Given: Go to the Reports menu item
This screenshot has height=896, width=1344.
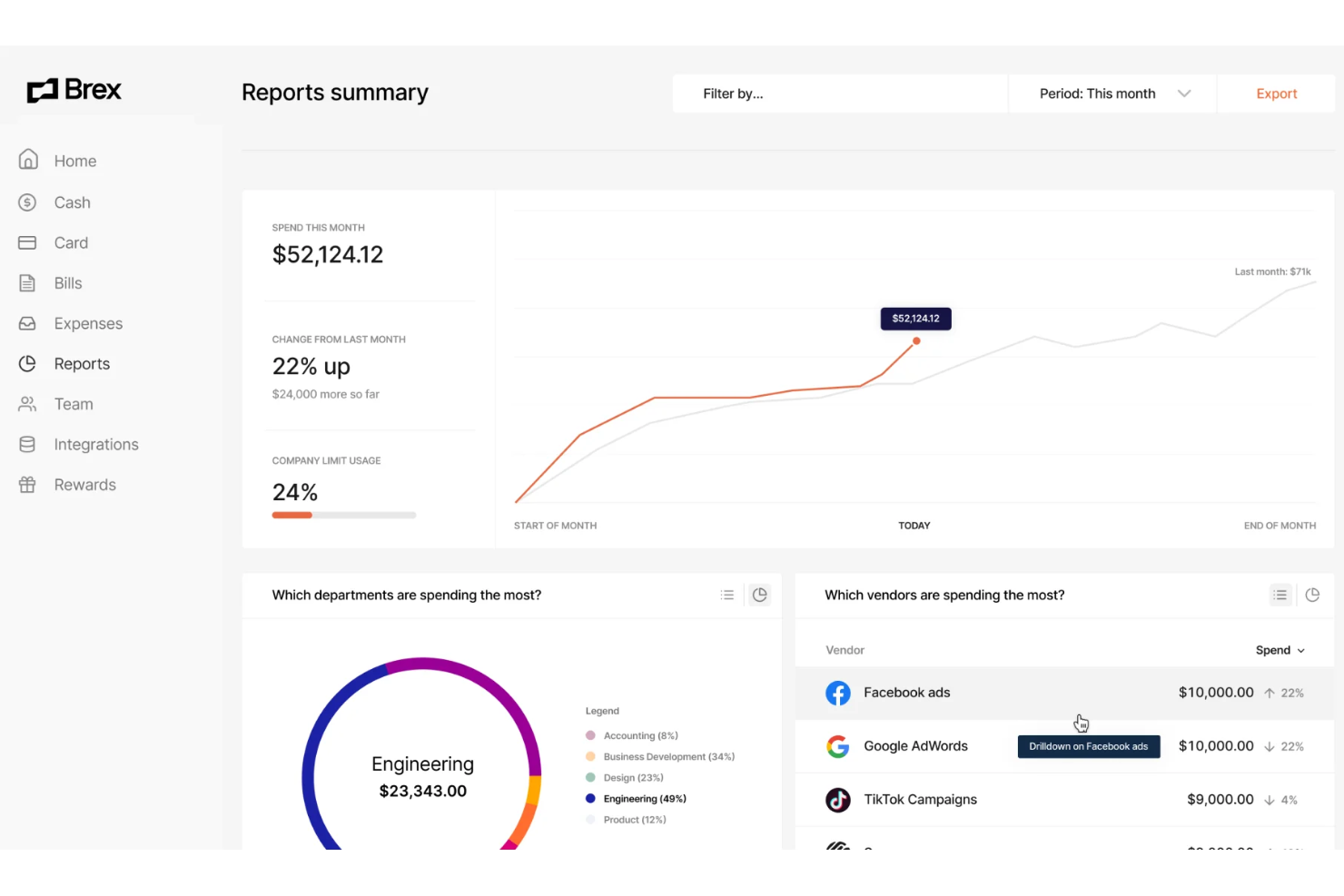Looking at the screenshot, I should (x=82, y=363).
